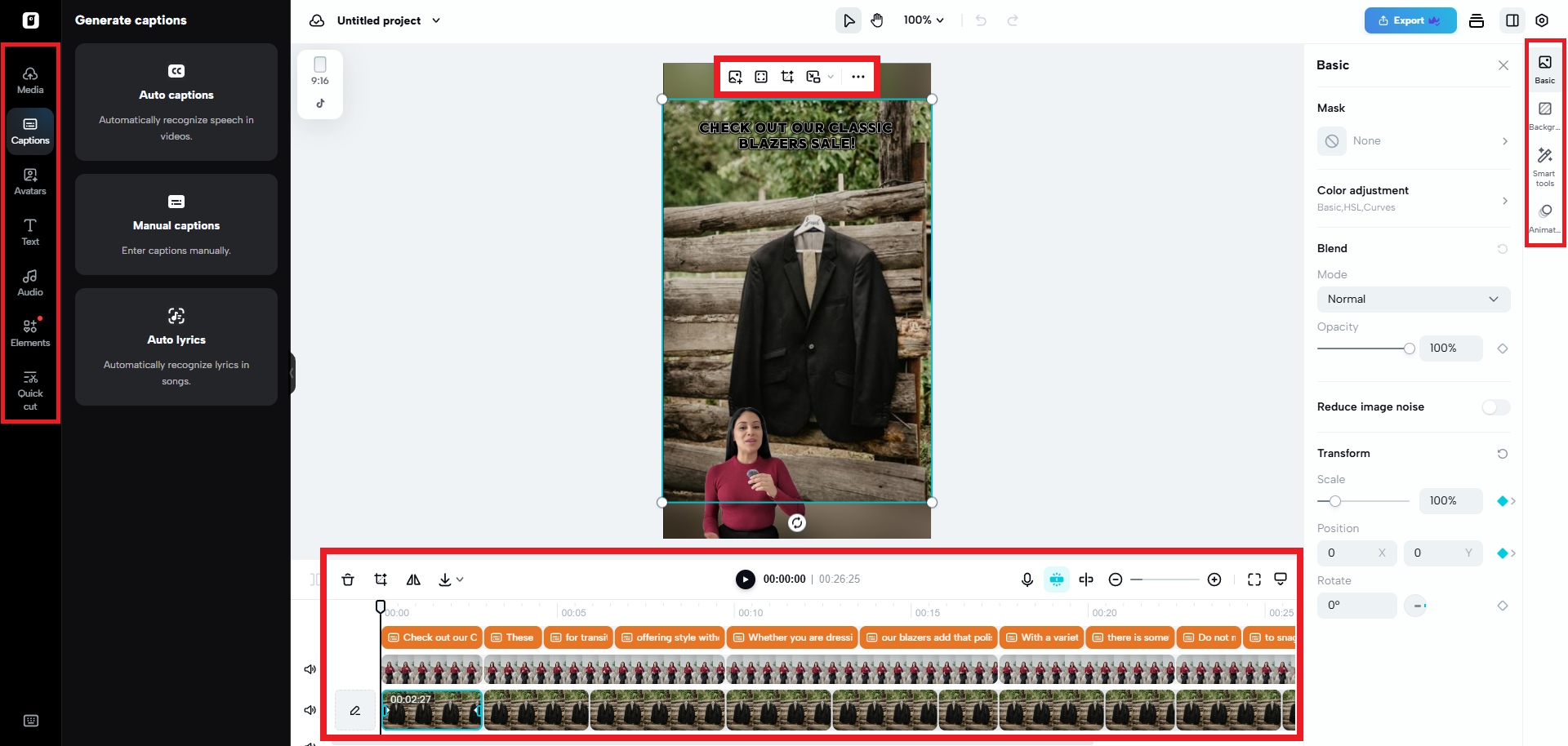Image resolution: width=1568 pixels, height=746 pixels.
Task: Zoom in the timeline with the plus icon
Action: 1214,579
